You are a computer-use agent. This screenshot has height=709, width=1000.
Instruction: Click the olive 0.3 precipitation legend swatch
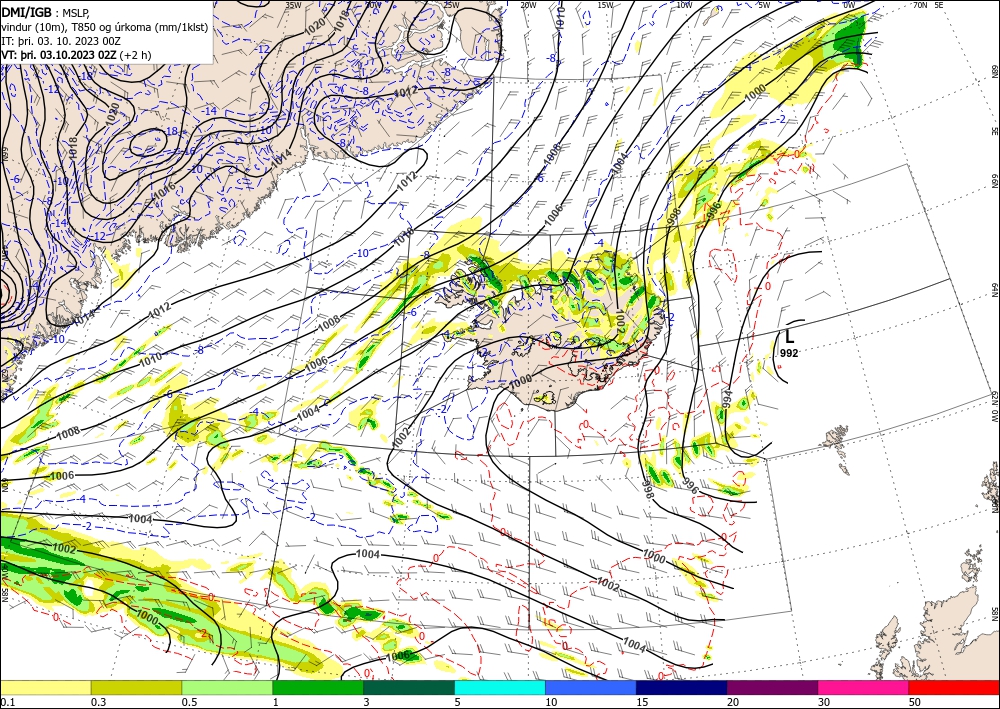click(136, 688)
